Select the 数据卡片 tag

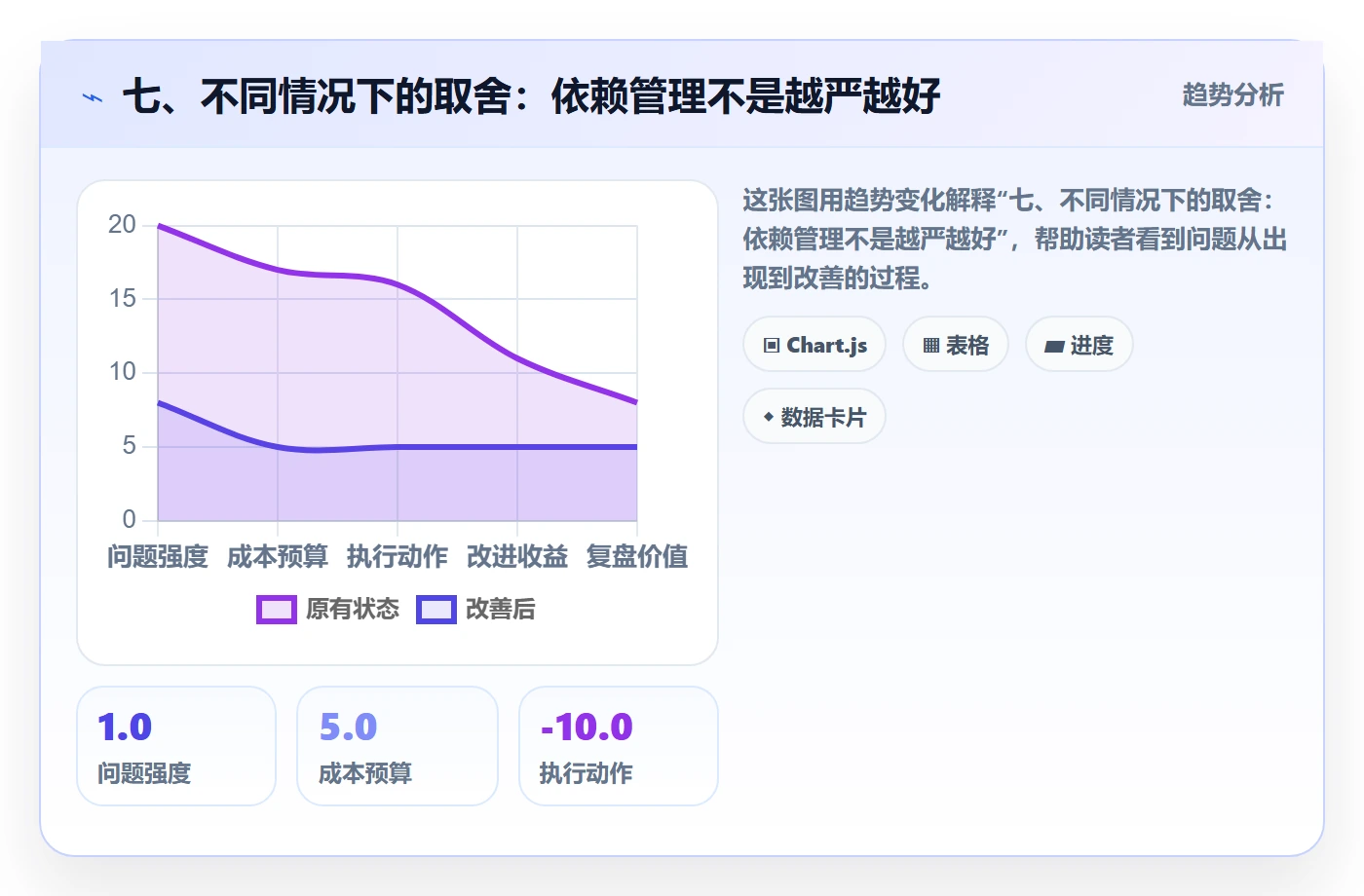pos(815,417)
